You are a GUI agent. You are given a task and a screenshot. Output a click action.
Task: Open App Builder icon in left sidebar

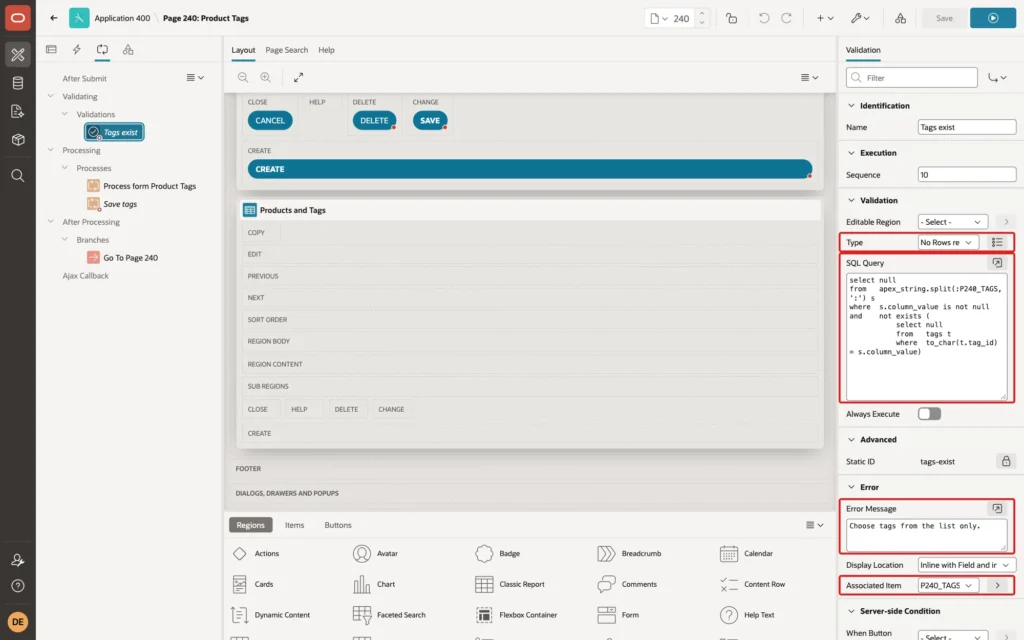point(18,55)
